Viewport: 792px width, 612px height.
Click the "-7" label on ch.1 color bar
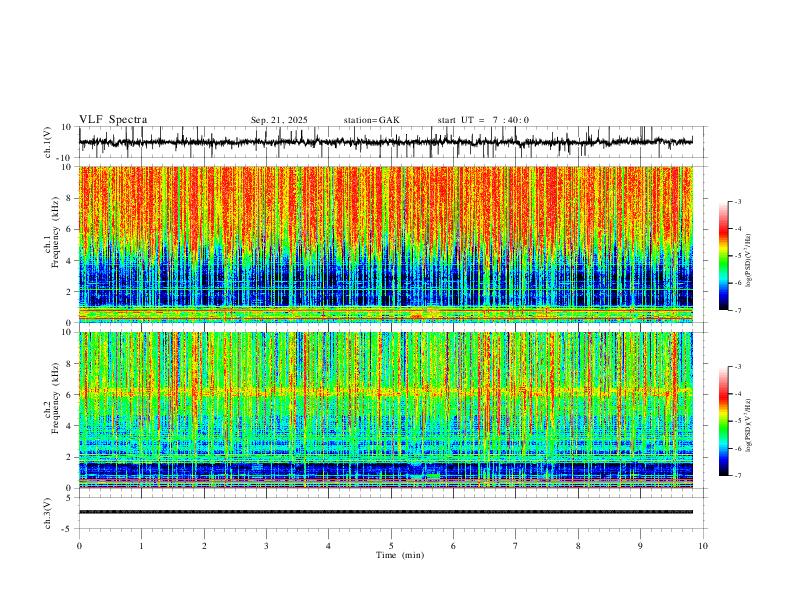737,310
